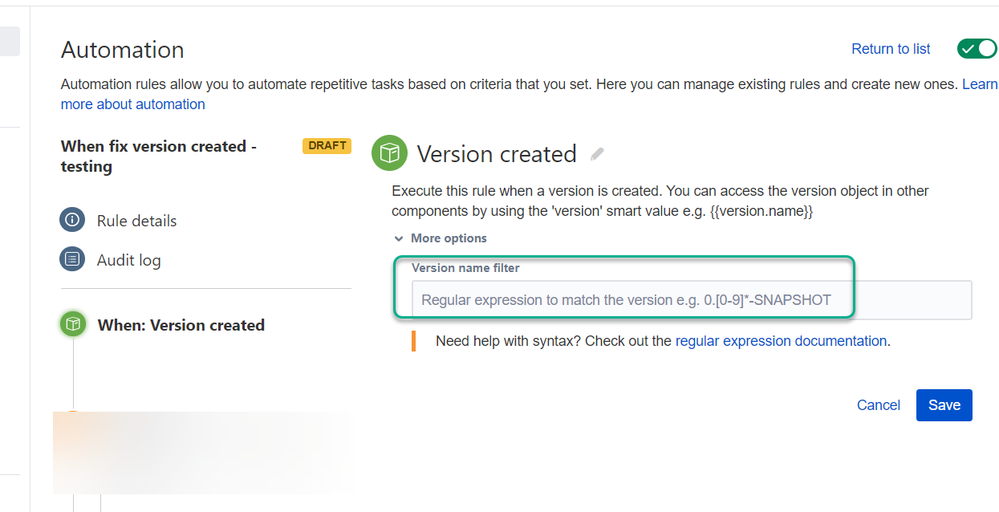Select the When: Version created trigger step
This screenshot has width=999, height=512.
point(181,325)
